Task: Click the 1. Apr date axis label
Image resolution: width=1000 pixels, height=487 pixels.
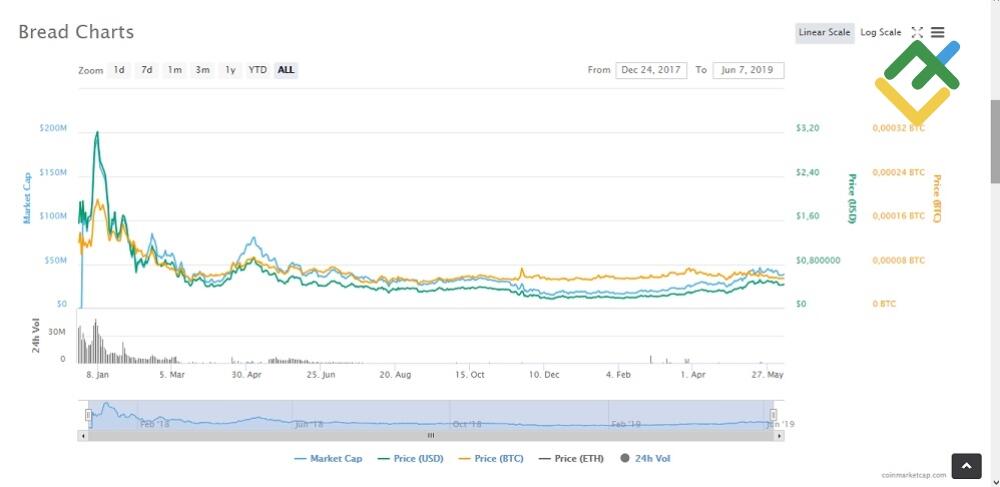Action: [x=693, y=375]
